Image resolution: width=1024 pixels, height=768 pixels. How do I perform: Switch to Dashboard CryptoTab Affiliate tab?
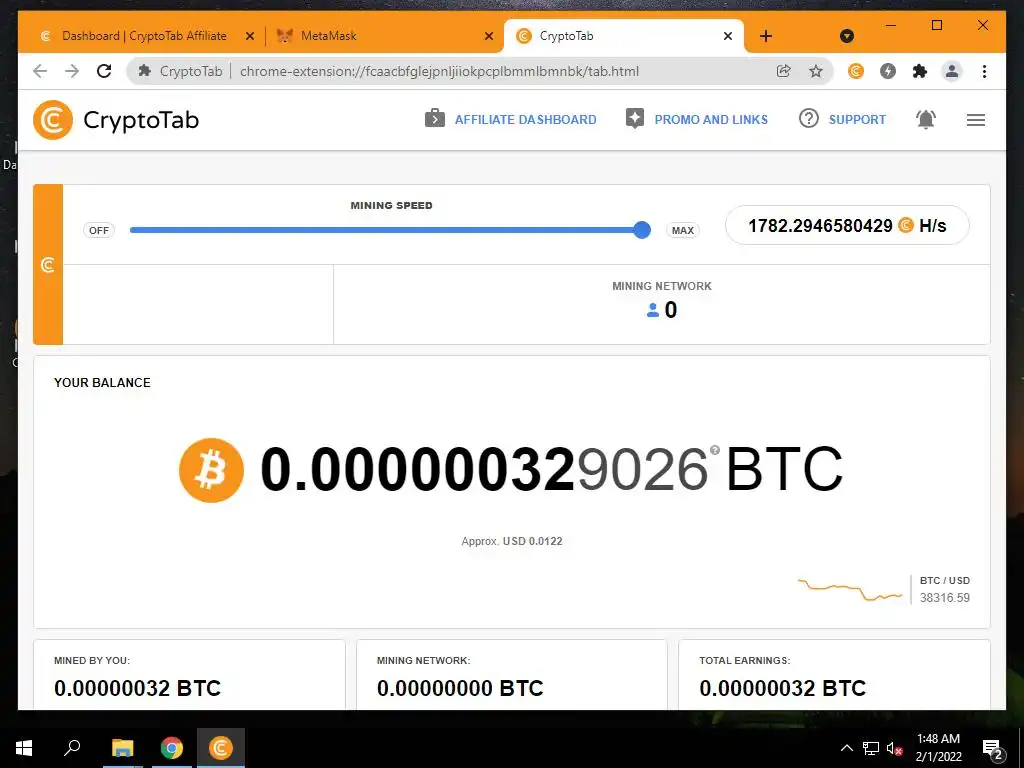click(144, 36)
